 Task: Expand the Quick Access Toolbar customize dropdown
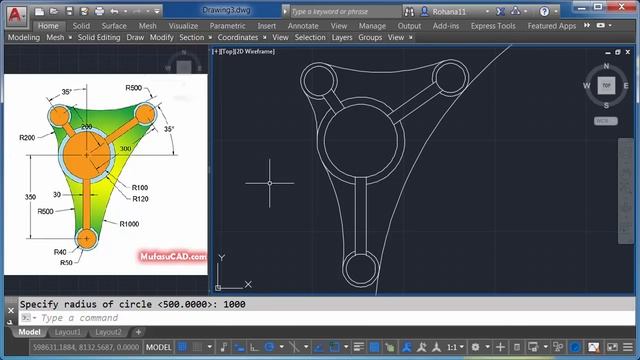coord(157,11)
